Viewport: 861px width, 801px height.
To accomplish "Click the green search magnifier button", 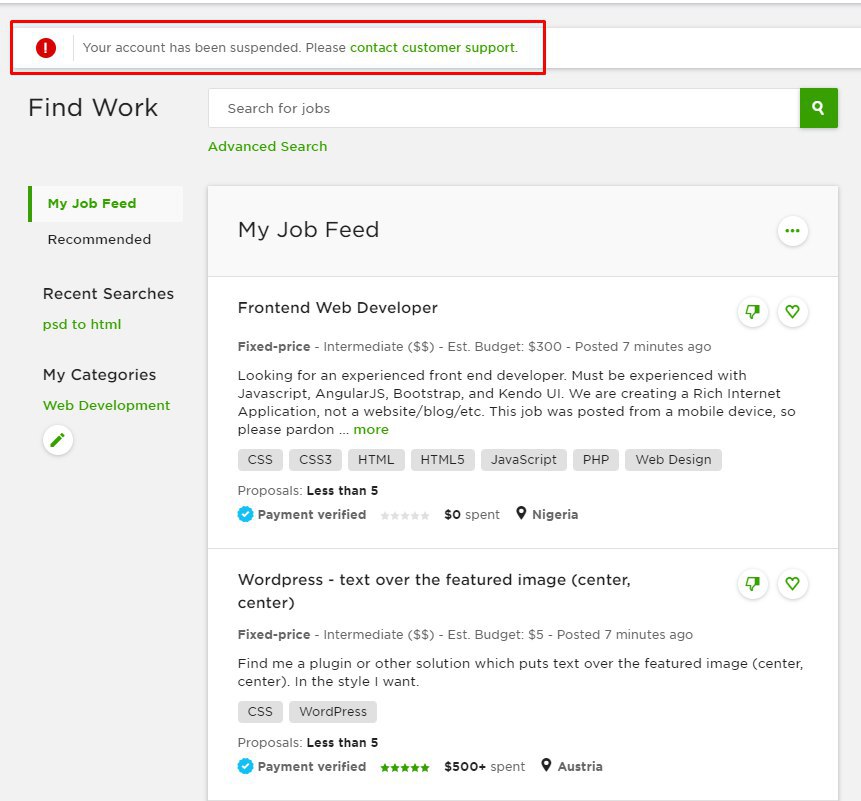I will pos(818,108).
